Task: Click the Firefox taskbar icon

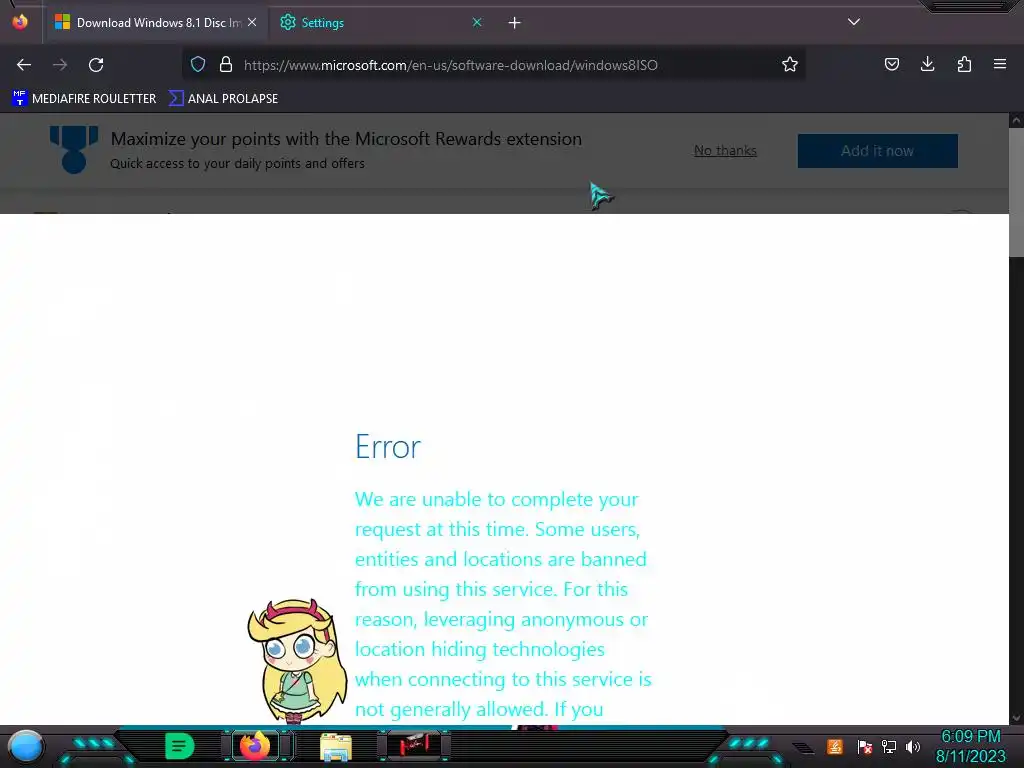Action: (255, 746)
